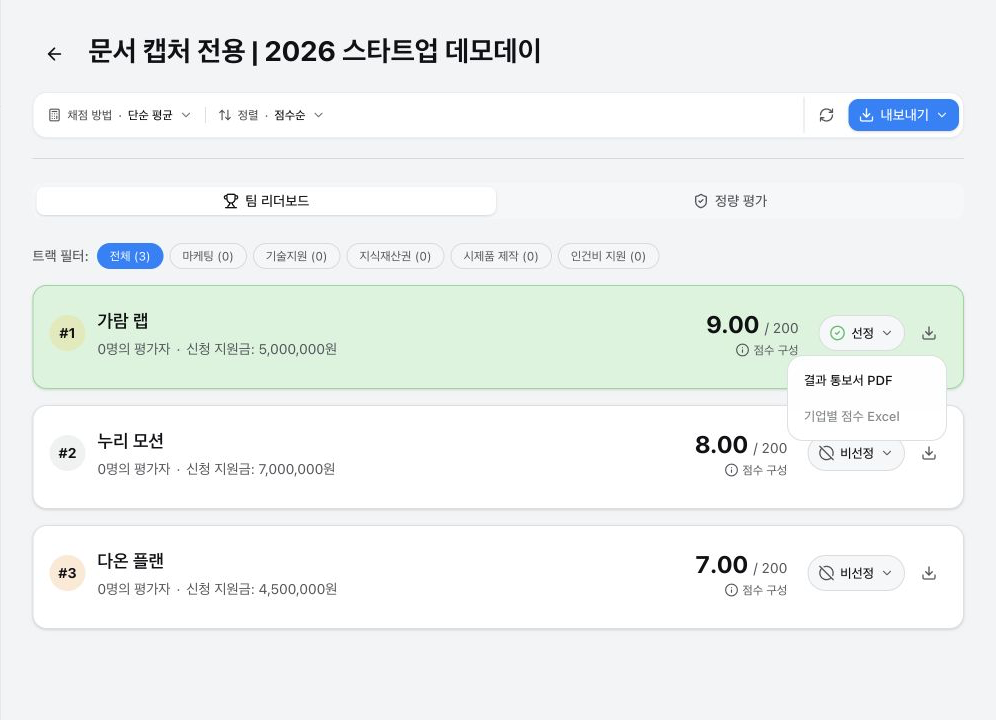Select the 지식재산권 (0) track filter

395,256
